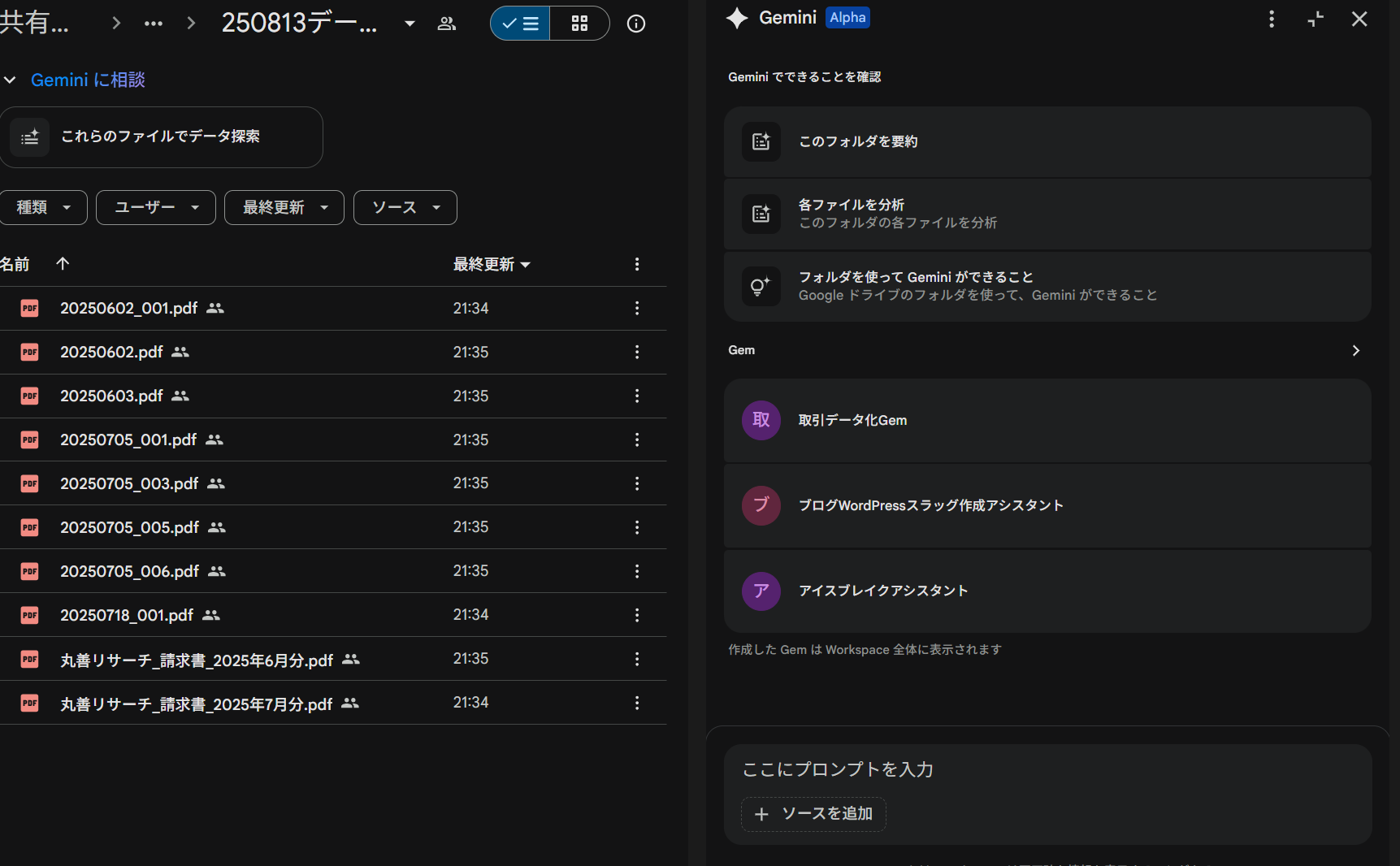Open Gemini panel more options menu
Screen dimensions: 1400x866
(1272, 19)
